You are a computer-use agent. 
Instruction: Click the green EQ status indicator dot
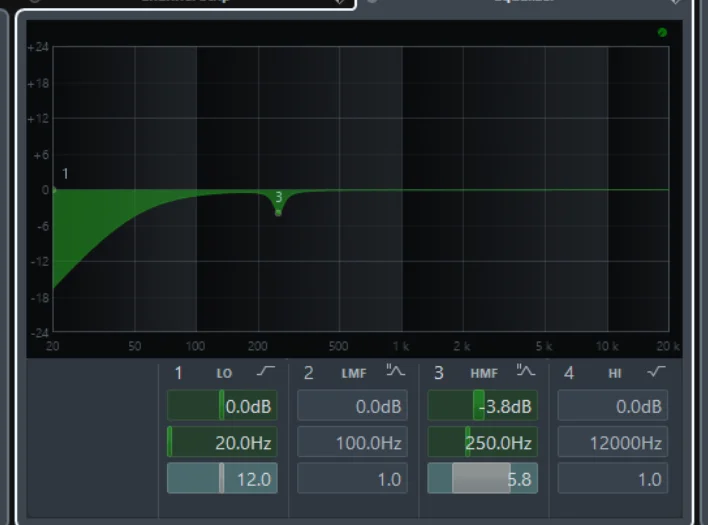pos(662,32)
